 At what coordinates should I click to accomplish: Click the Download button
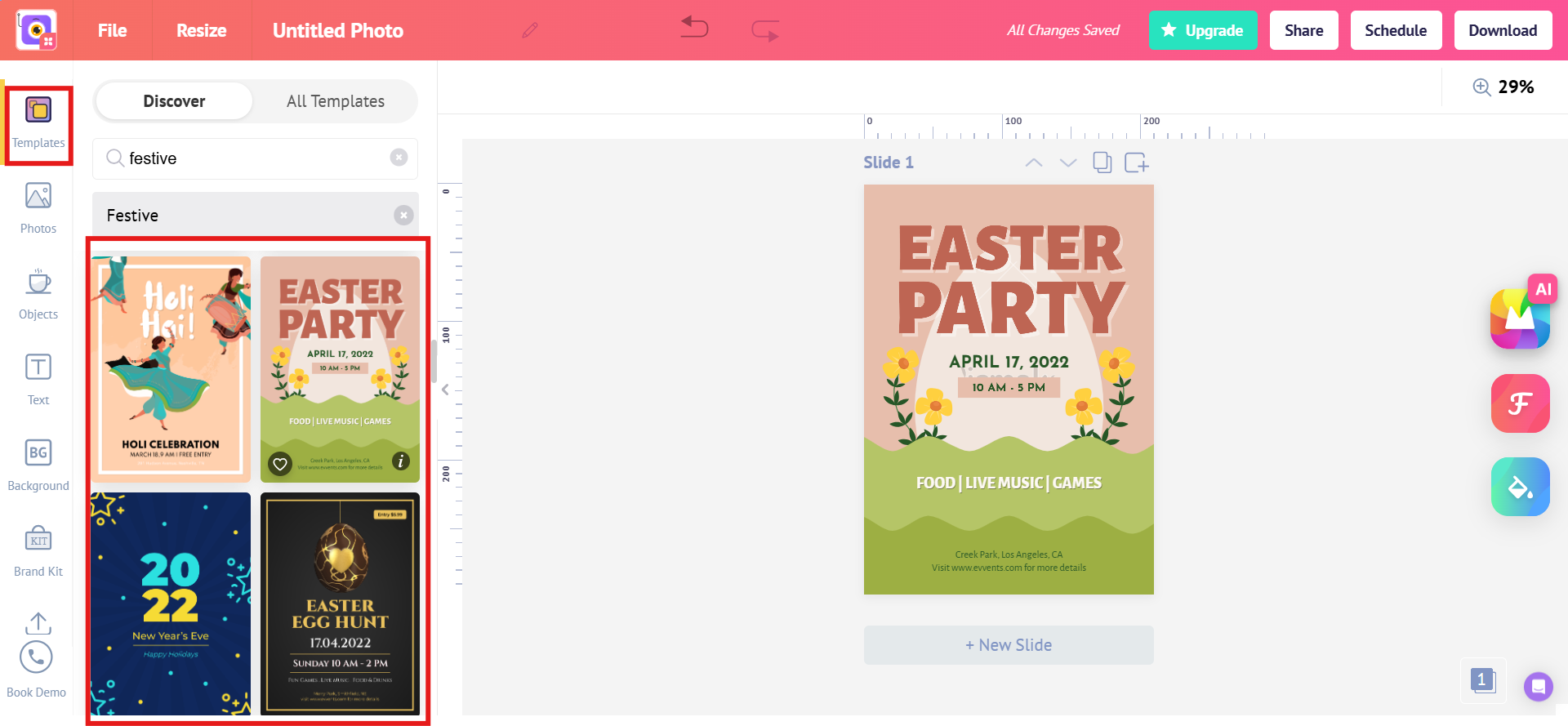click(1503, 30)
